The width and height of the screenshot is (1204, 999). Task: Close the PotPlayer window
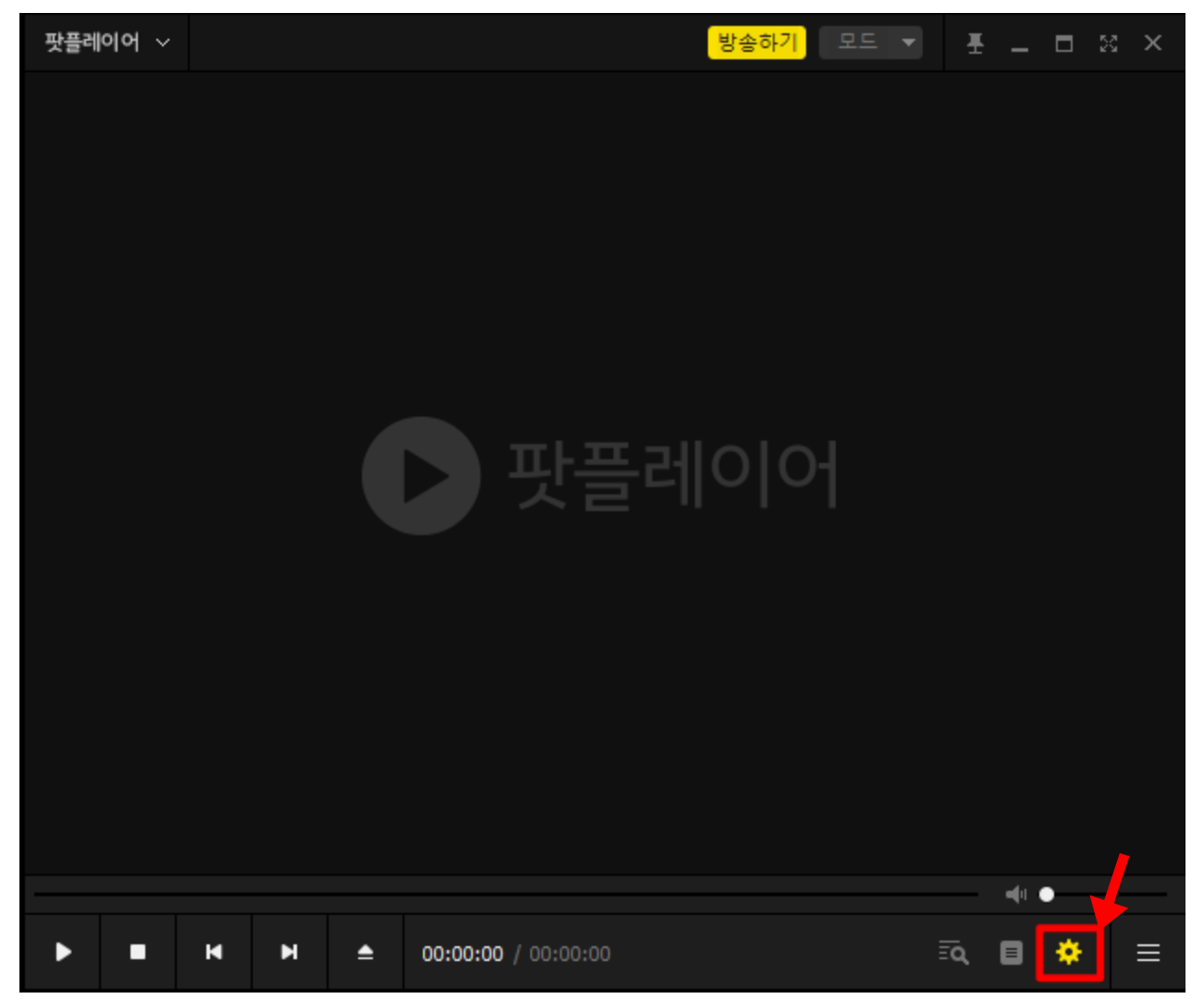point(1153,43)
